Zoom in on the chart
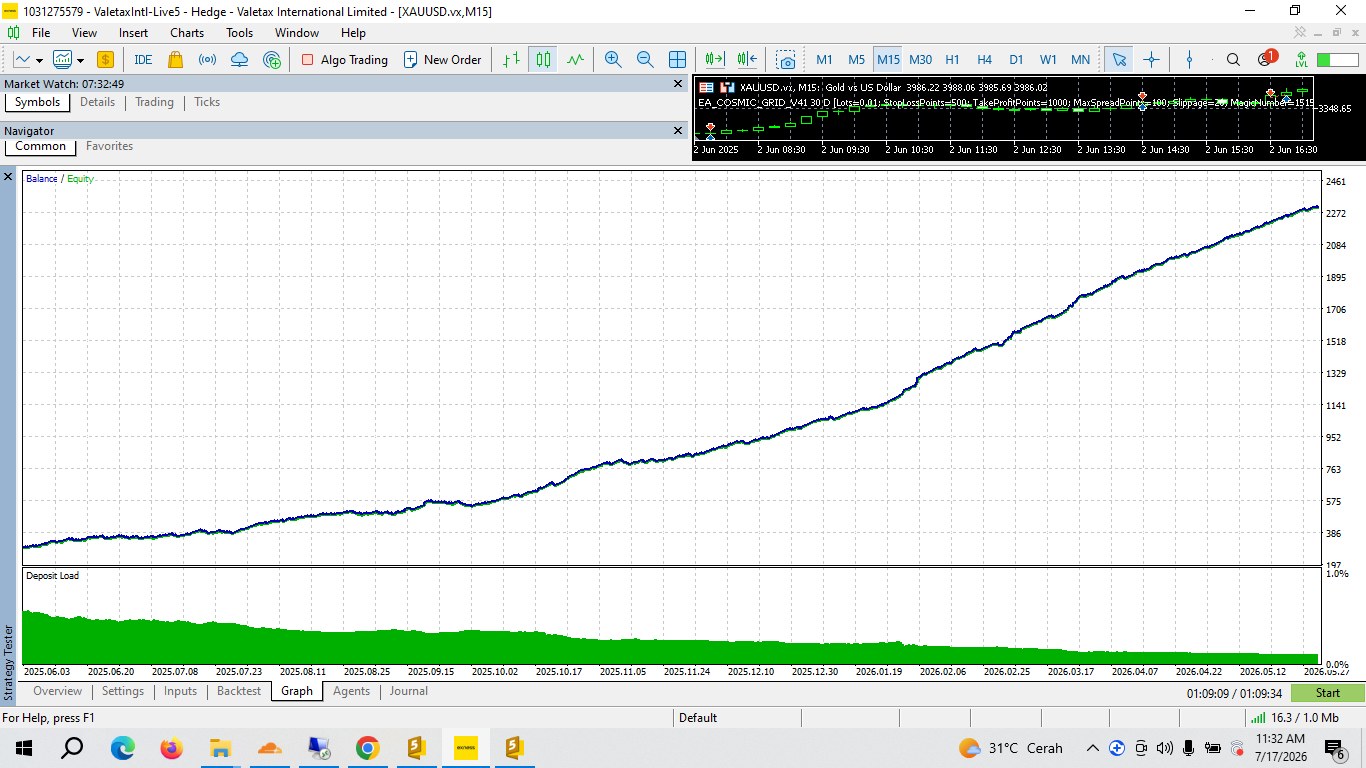This screenshot has height=768, width=1366. (613, 60)
